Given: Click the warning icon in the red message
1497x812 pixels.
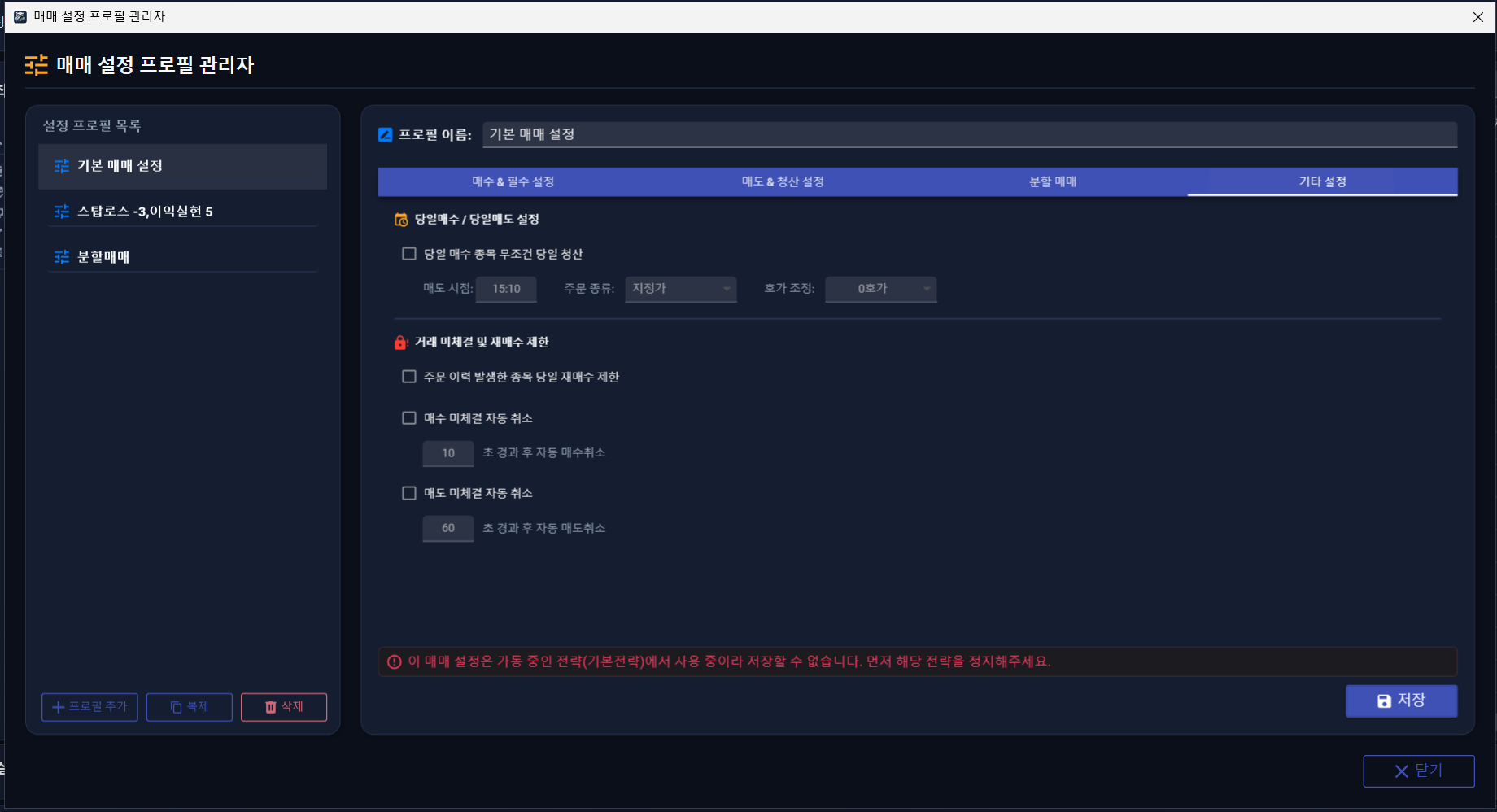Looking at the screenshot, I should (395, 661).
